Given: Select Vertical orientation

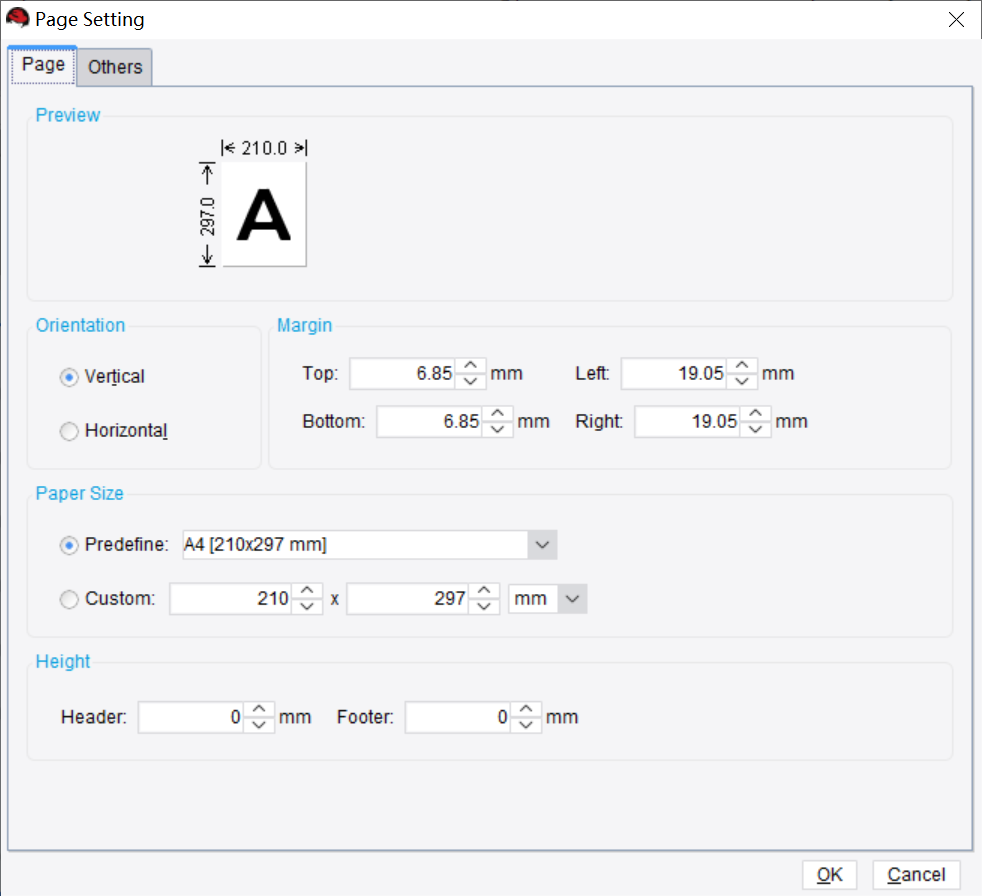Looking at the screenshot, I should tap(68, 377).
